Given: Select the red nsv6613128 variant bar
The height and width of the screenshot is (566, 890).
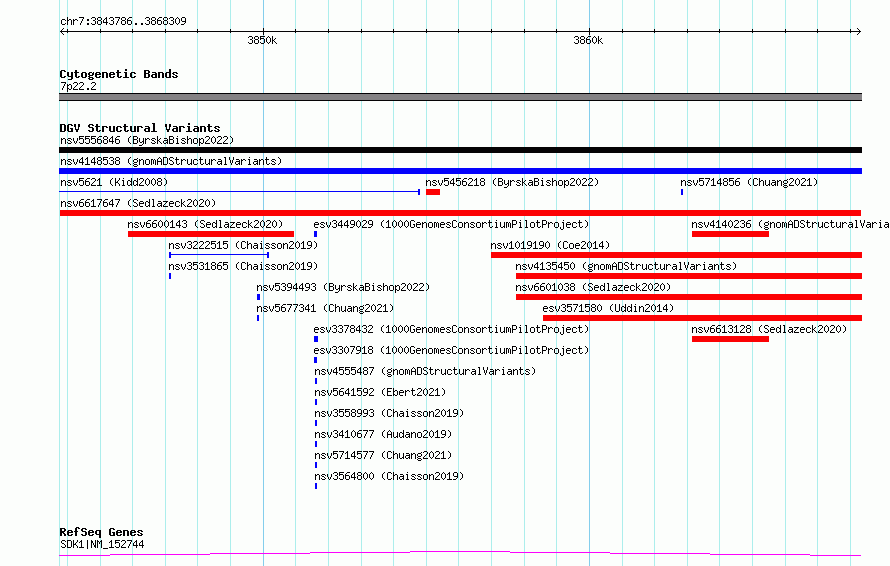Looking at the screenshot, I should 731,339.
